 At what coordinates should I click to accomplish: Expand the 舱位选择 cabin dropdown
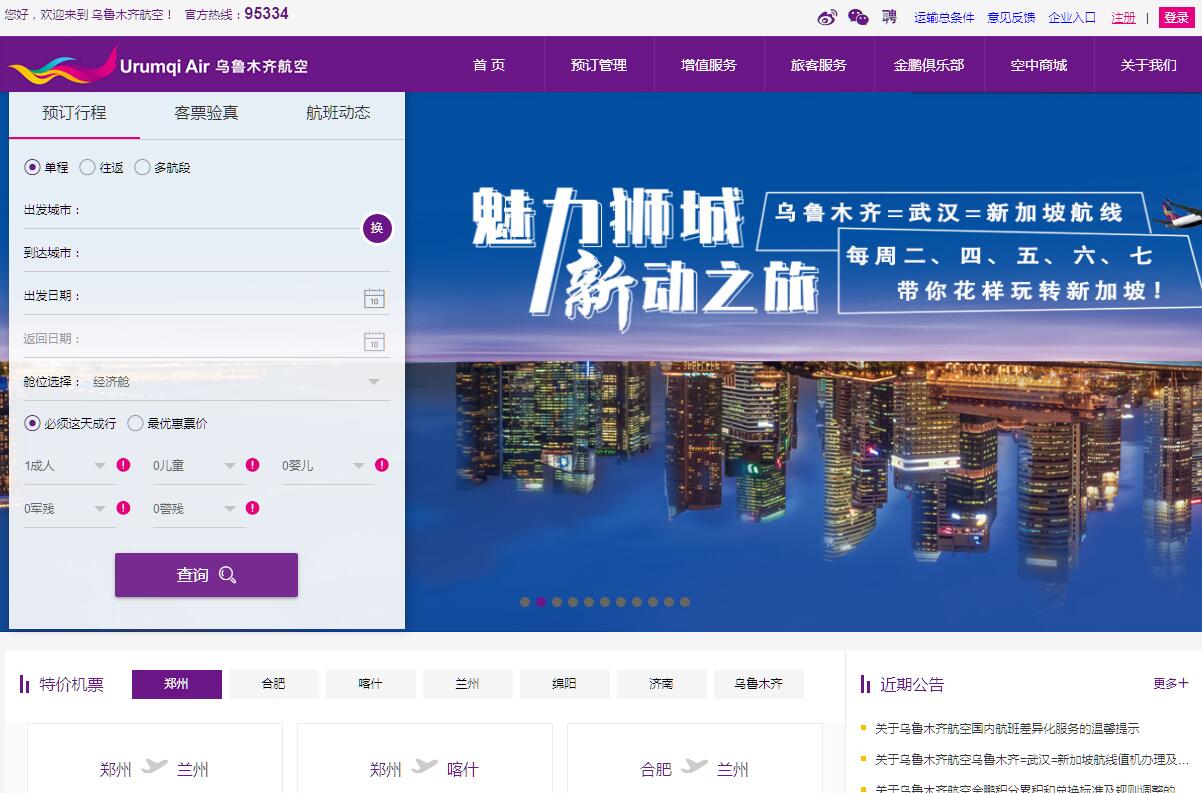pos(373,382)
